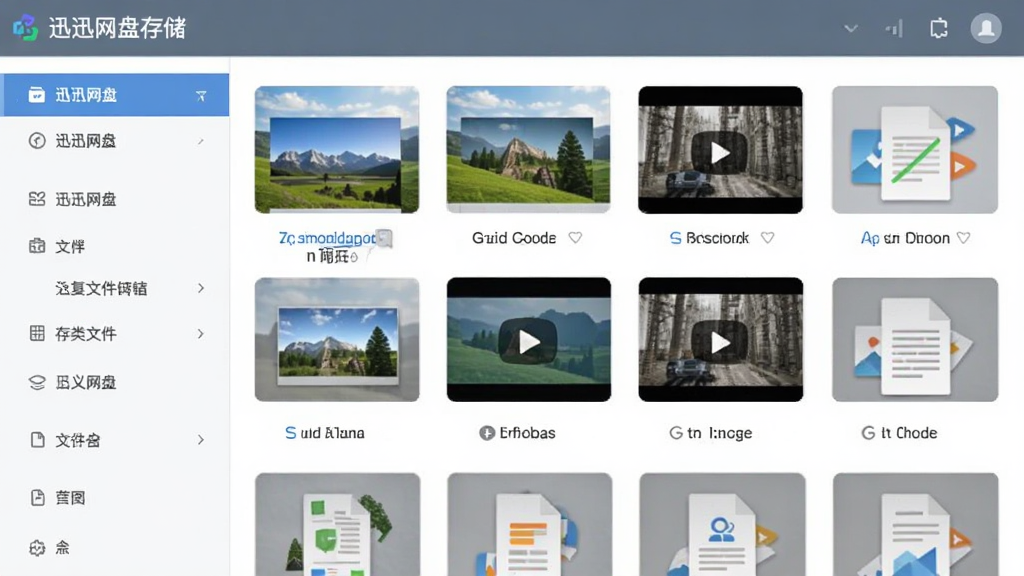Toggle favorite heart beside Bosciorck

[x=767, y=238]
